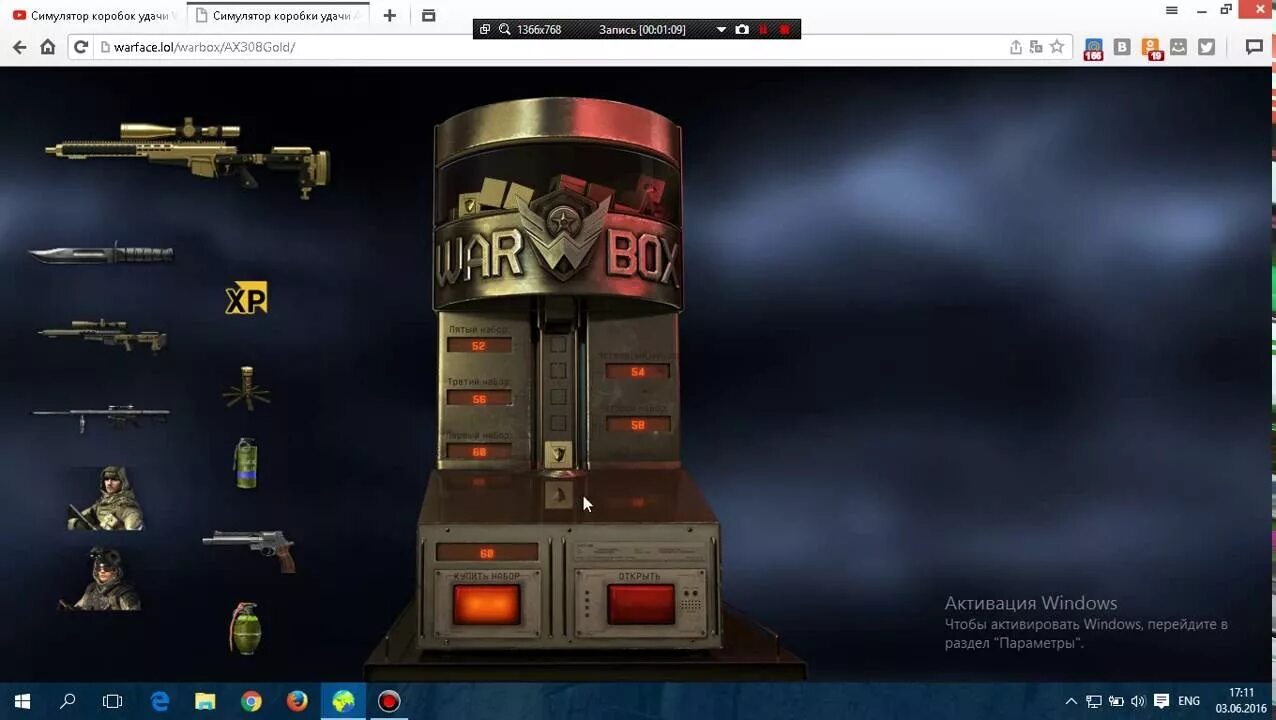Click the long-barrel black sniper rifle image
Viewport: 1276px width, 720px height.
pos(101,415)
